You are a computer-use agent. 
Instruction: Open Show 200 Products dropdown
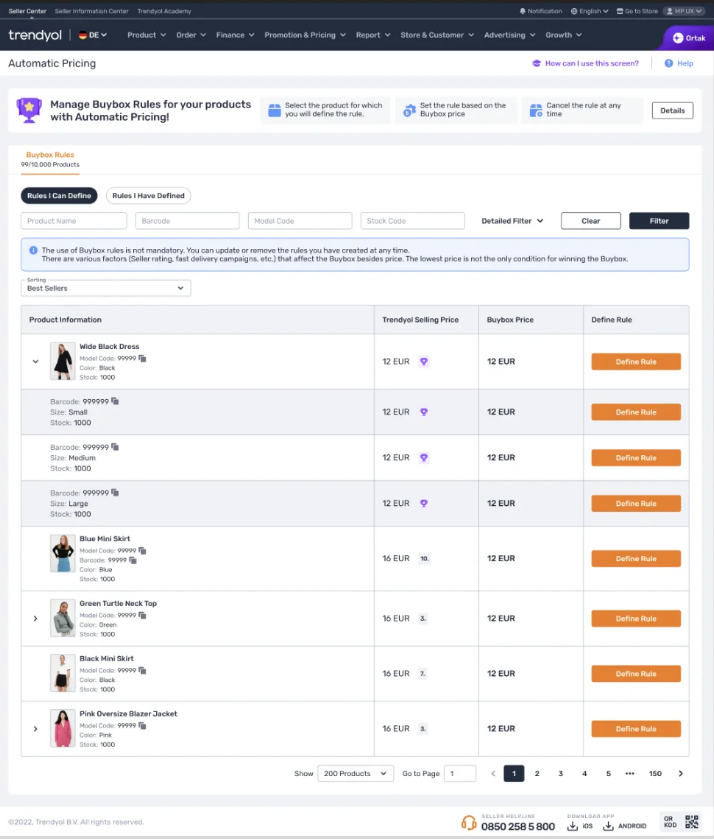click(x=355, y=774)
